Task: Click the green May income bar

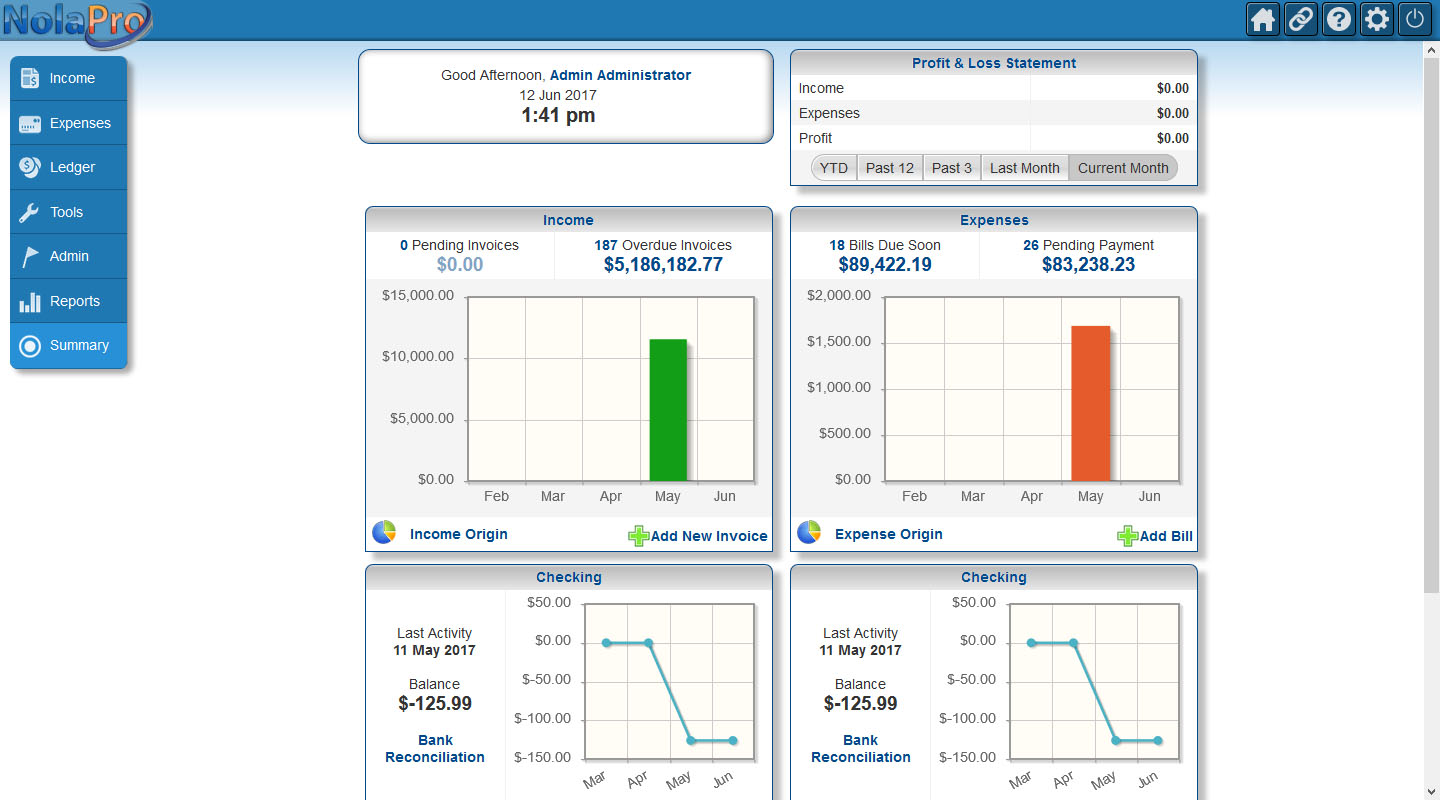Action: (668, 410)
